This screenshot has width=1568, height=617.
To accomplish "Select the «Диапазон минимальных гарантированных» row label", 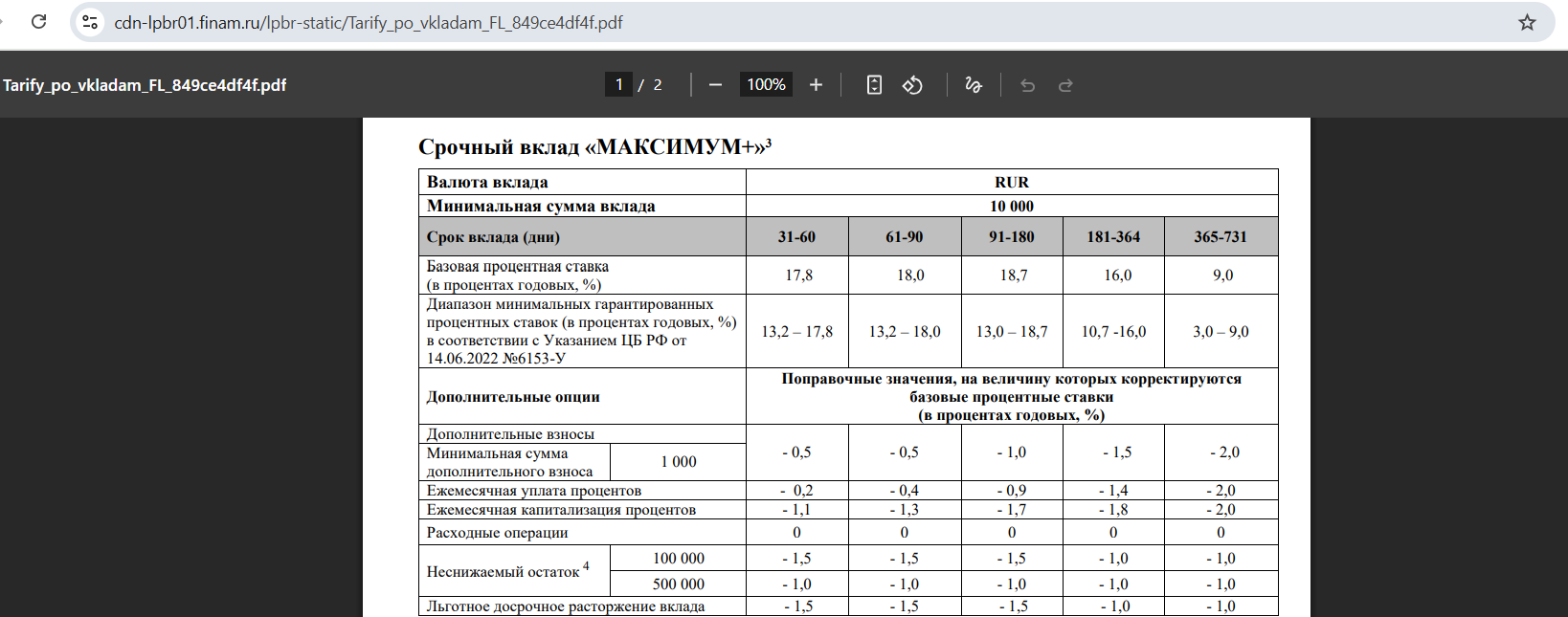I will (582, 331).
